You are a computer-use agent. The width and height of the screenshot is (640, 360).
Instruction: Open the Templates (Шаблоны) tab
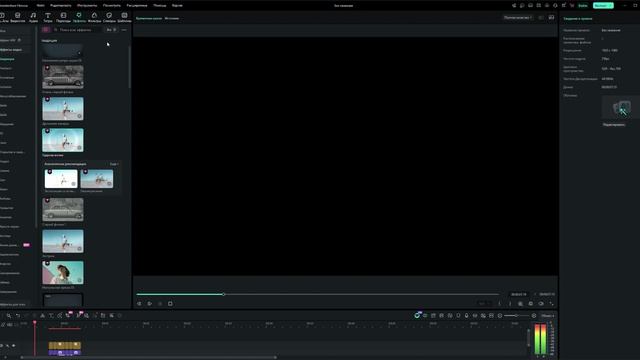[124, 17]
